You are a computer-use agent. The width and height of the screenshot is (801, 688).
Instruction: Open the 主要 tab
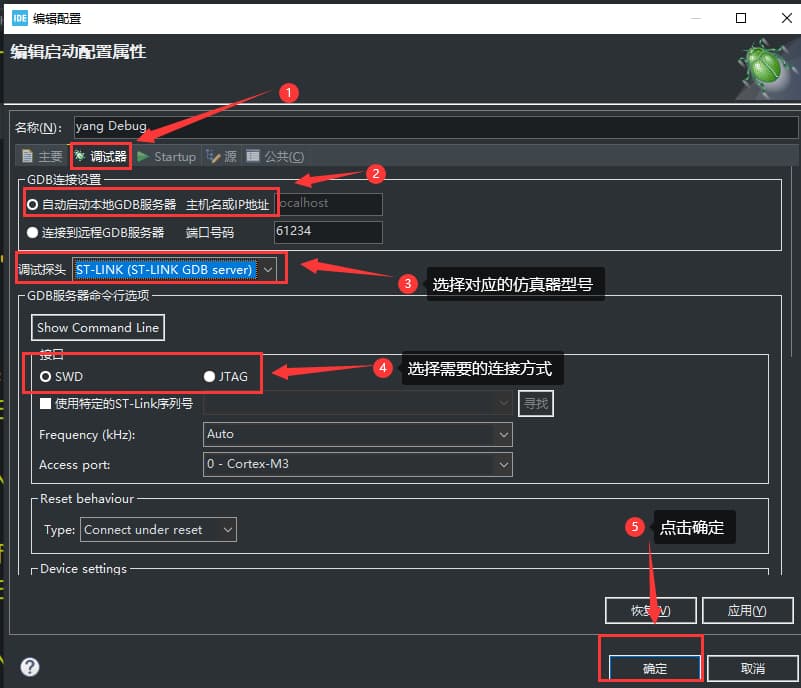coord(42,157)
